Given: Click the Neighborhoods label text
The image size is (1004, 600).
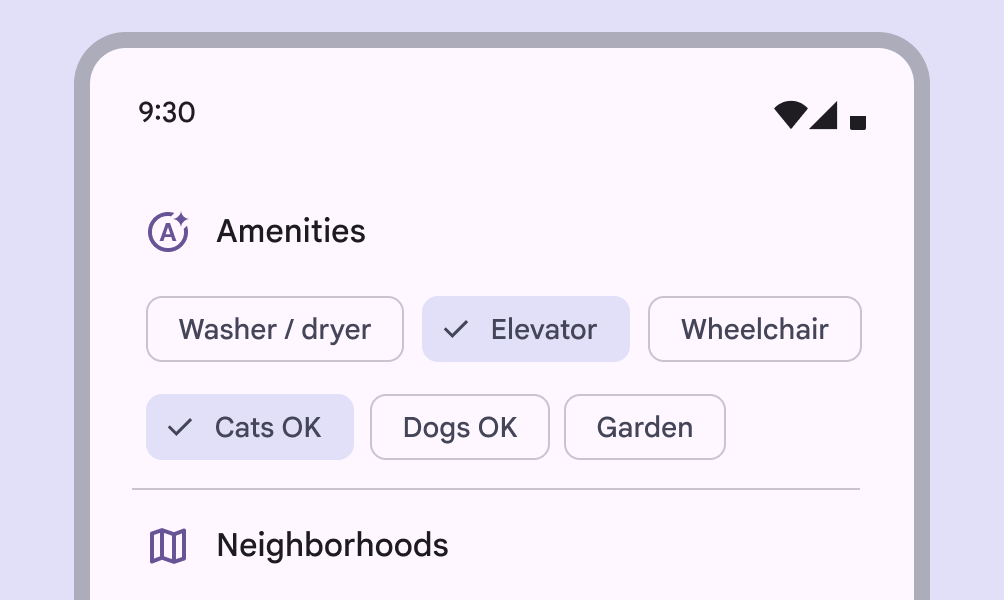Looking at the screenshot, I should [x=332, y=545].
